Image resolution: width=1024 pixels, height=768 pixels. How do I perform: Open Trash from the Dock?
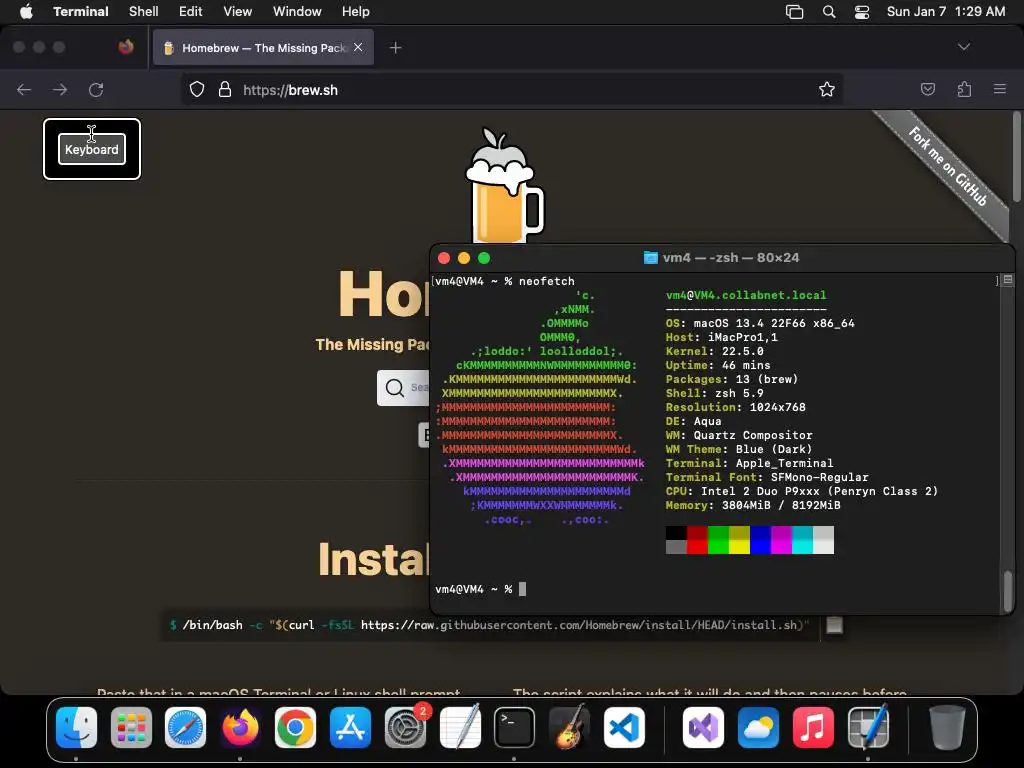[x=947, y=727]
